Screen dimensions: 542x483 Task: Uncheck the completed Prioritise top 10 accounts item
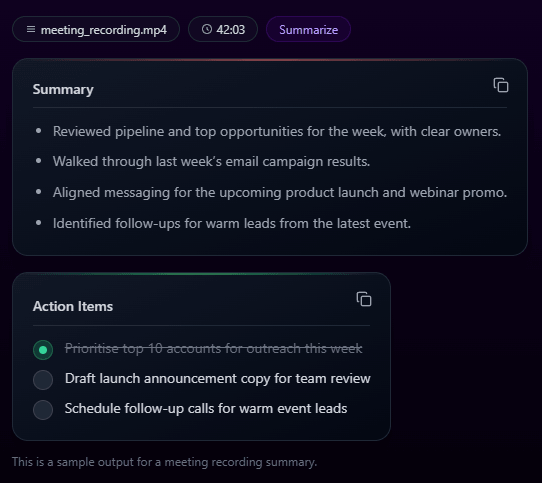(43, 350)
